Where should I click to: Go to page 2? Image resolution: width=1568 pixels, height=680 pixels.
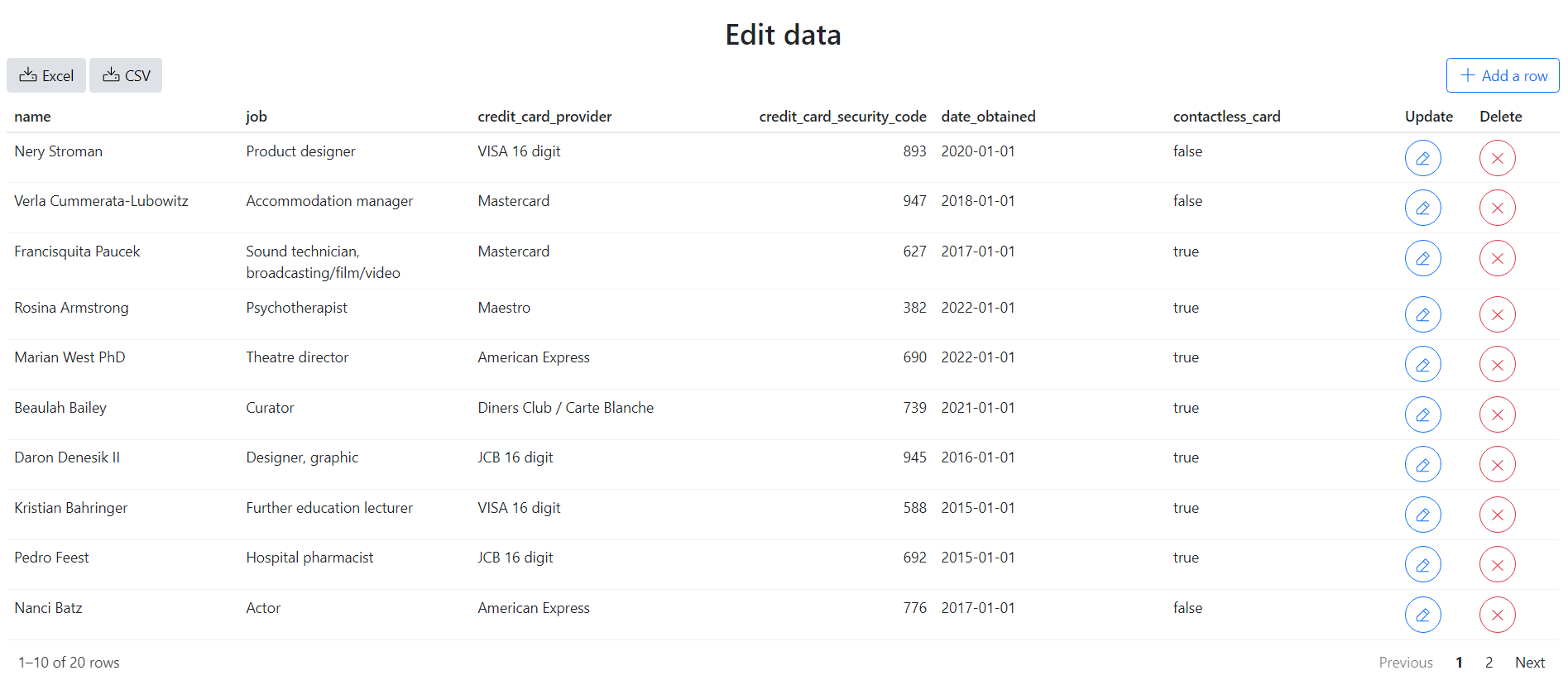point(1489,662)
